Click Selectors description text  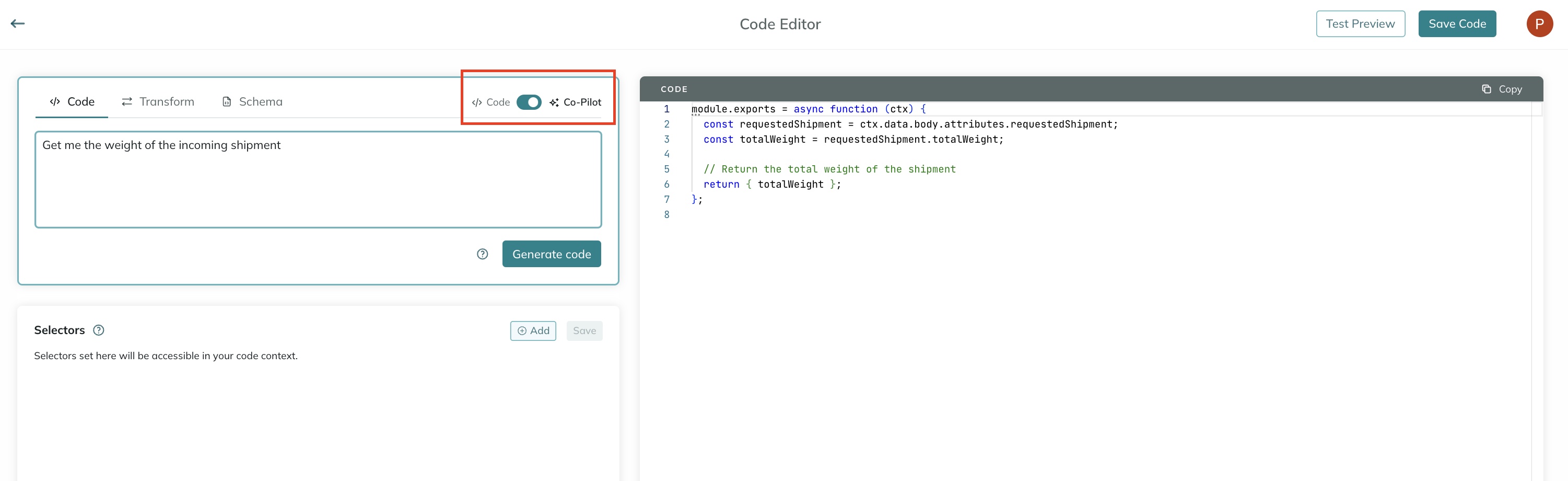coord(166,356)
